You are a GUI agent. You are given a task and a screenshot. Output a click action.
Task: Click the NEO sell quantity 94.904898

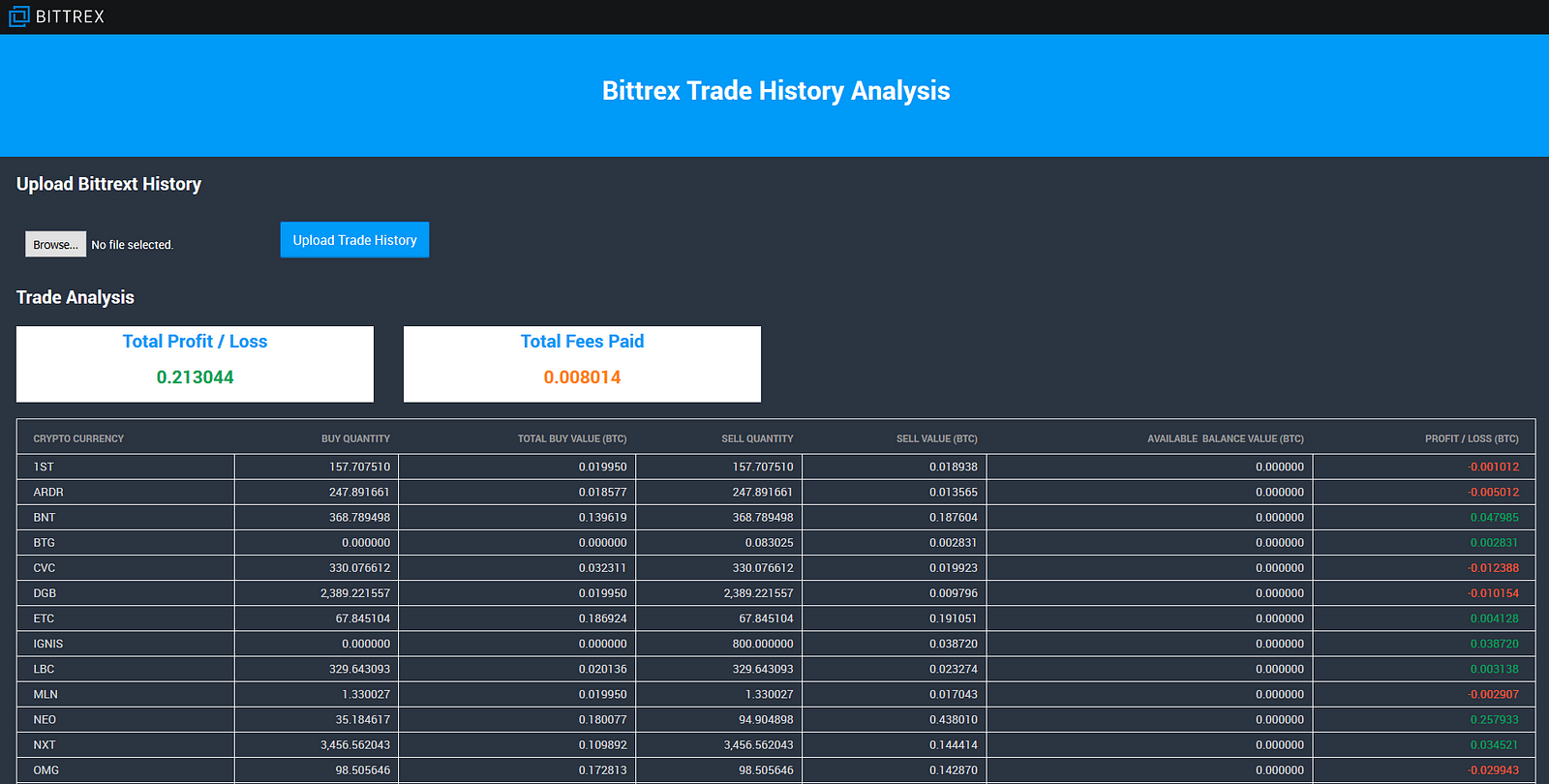pyautogui.click(x=766, y=719)
